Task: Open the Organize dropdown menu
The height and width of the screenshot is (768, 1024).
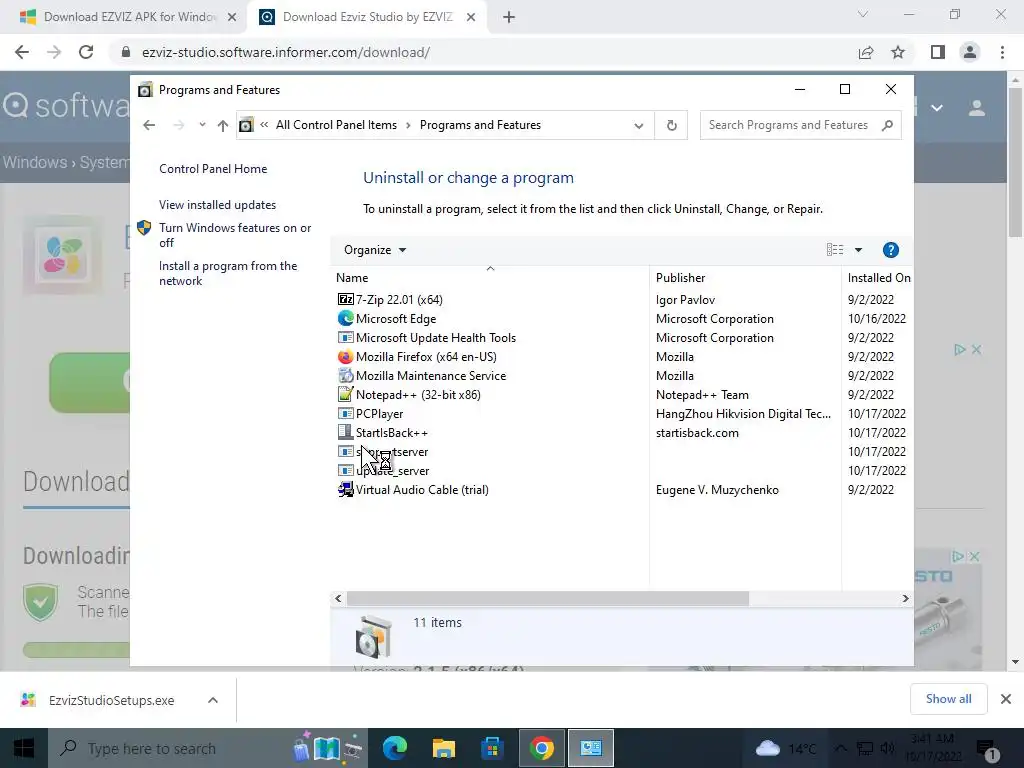Action: pyautogui.click(x=375, y=250)
